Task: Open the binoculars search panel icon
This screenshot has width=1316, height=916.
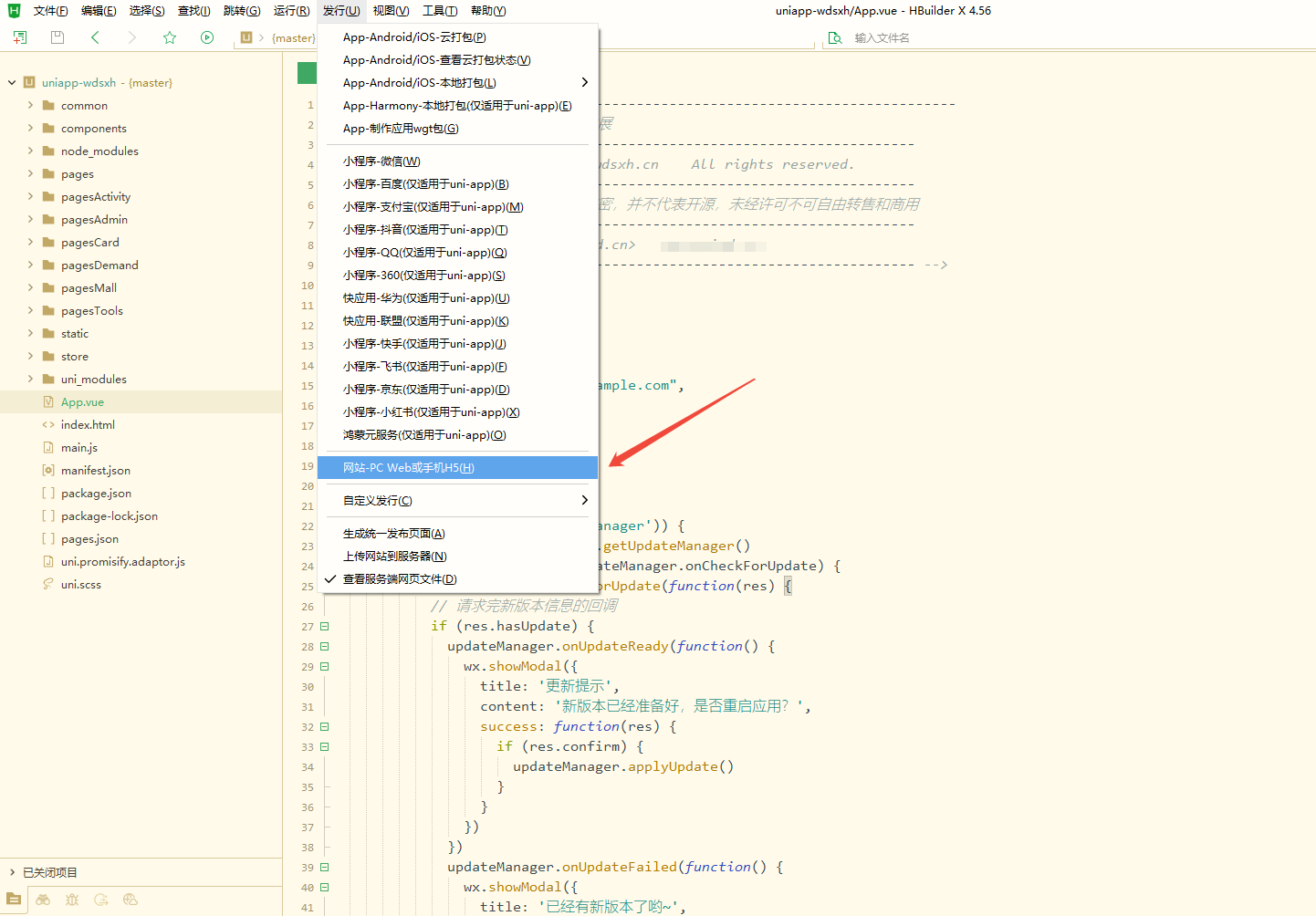Action: [x=43, y=900]
